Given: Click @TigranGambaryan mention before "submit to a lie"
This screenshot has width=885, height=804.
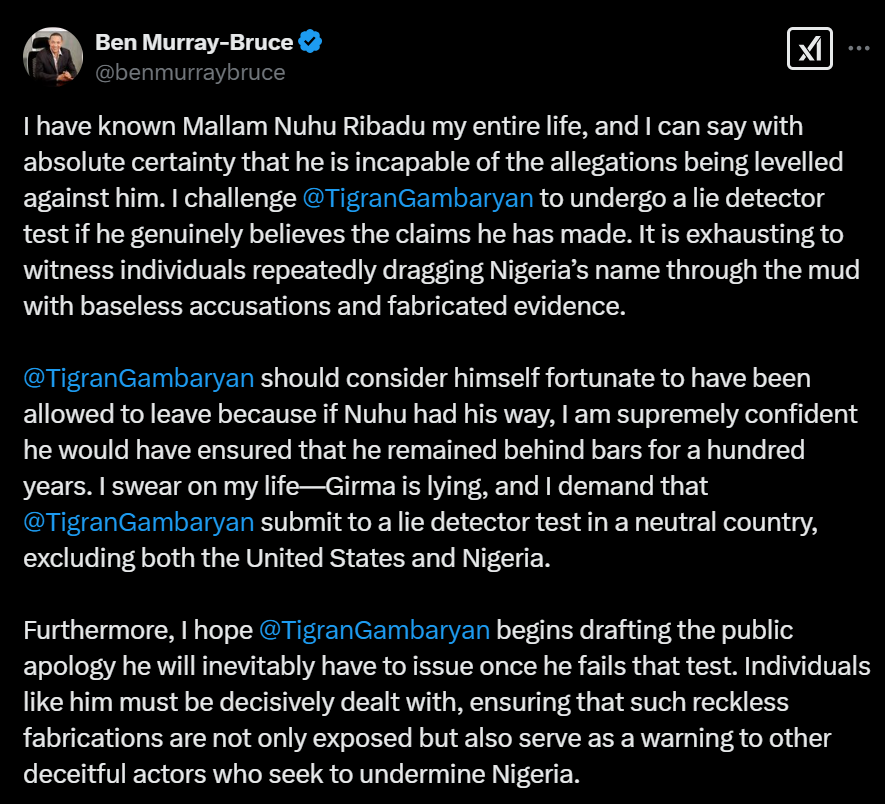Looking at the screenshot, I should (x=138, y=521).
